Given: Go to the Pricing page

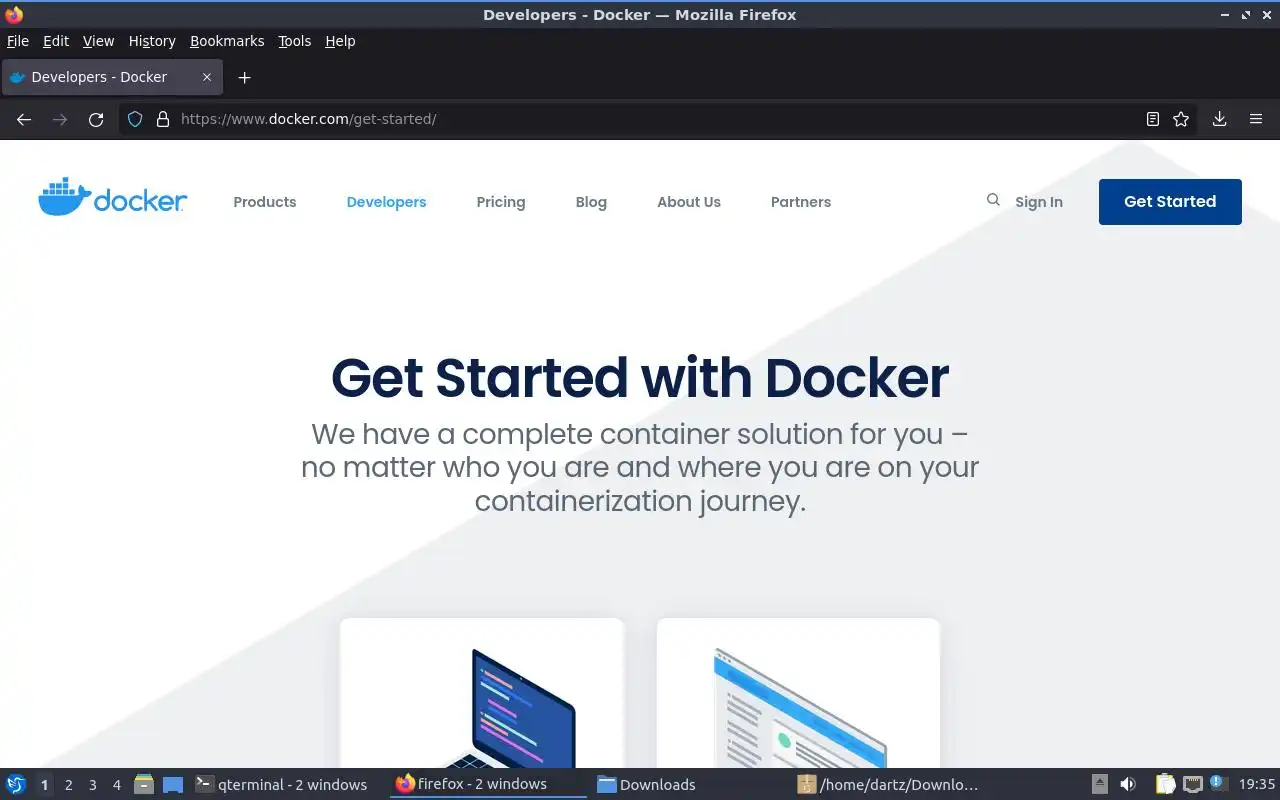Looking at the screenshot, I should (501, 202).
